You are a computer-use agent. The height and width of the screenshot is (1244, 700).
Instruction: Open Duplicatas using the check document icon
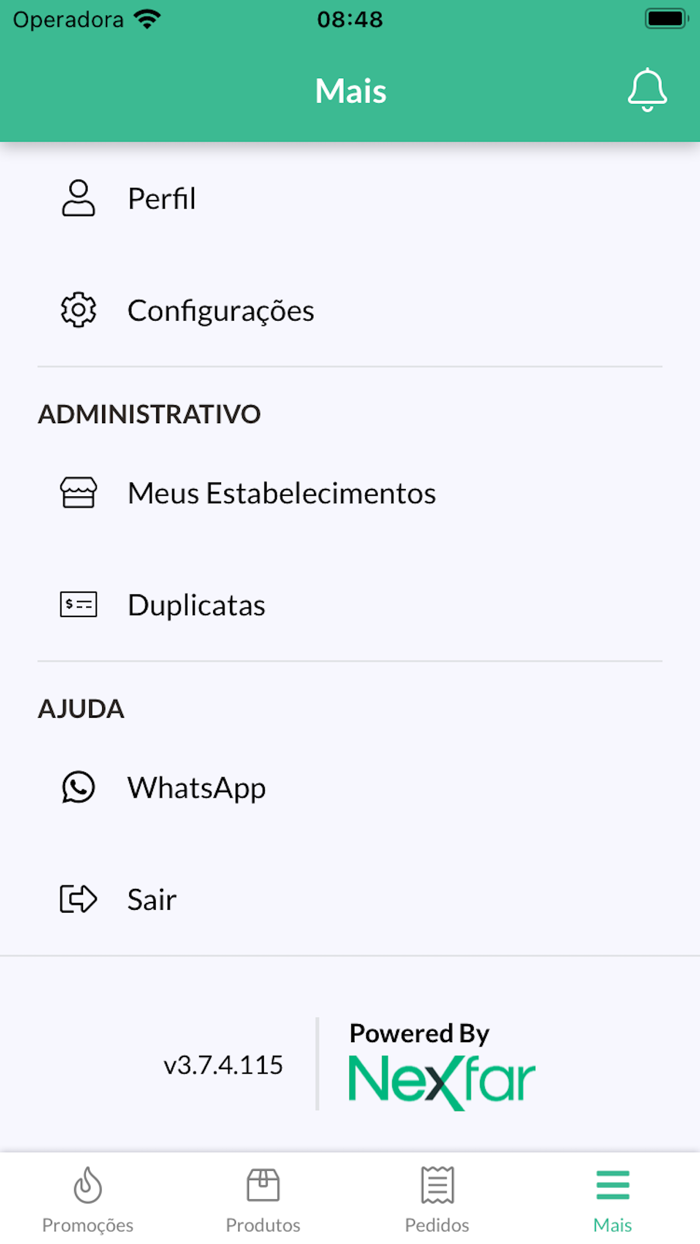pos(78,604)
